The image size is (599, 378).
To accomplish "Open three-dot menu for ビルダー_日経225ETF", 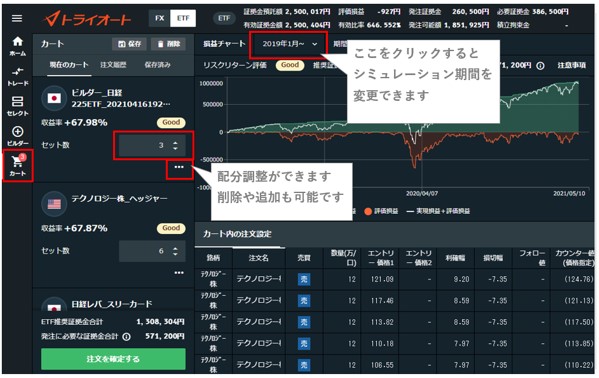I will [179, 167].
